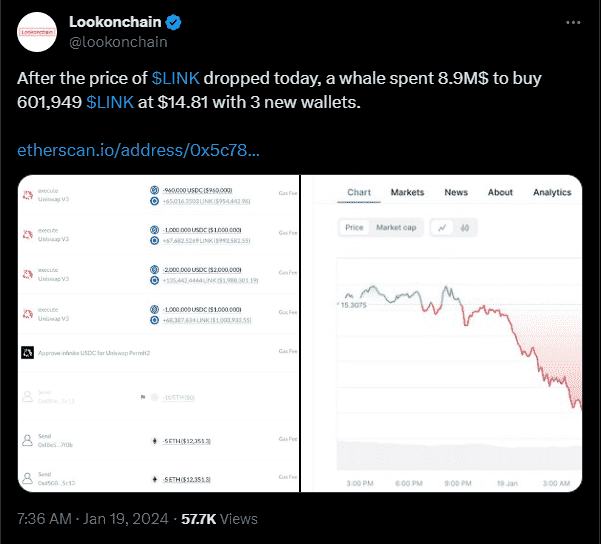Click the Lookonchain profile avatar
This screenshot has height=544, width=601.
[x=39, y=31]
